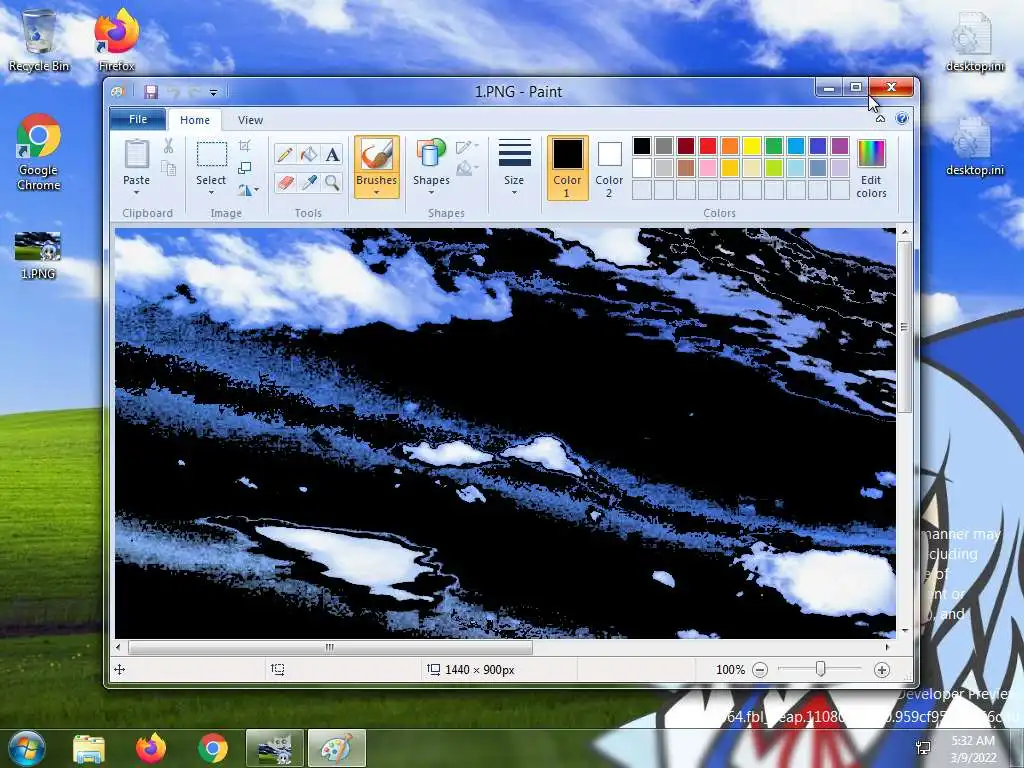Expand the Paste dropdown arrow
Screen dimensions: 1024x768
coord(136,193)
